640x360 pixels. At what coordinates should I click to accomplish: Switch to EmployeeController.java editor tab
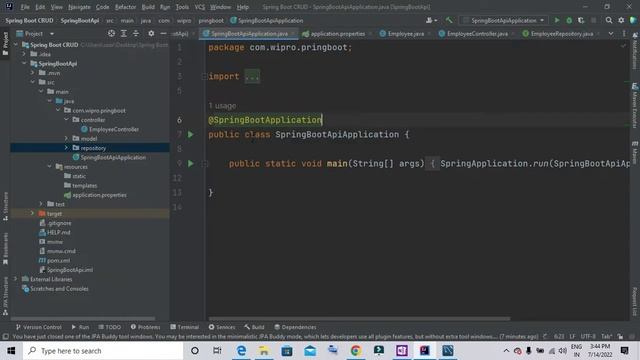477,34
